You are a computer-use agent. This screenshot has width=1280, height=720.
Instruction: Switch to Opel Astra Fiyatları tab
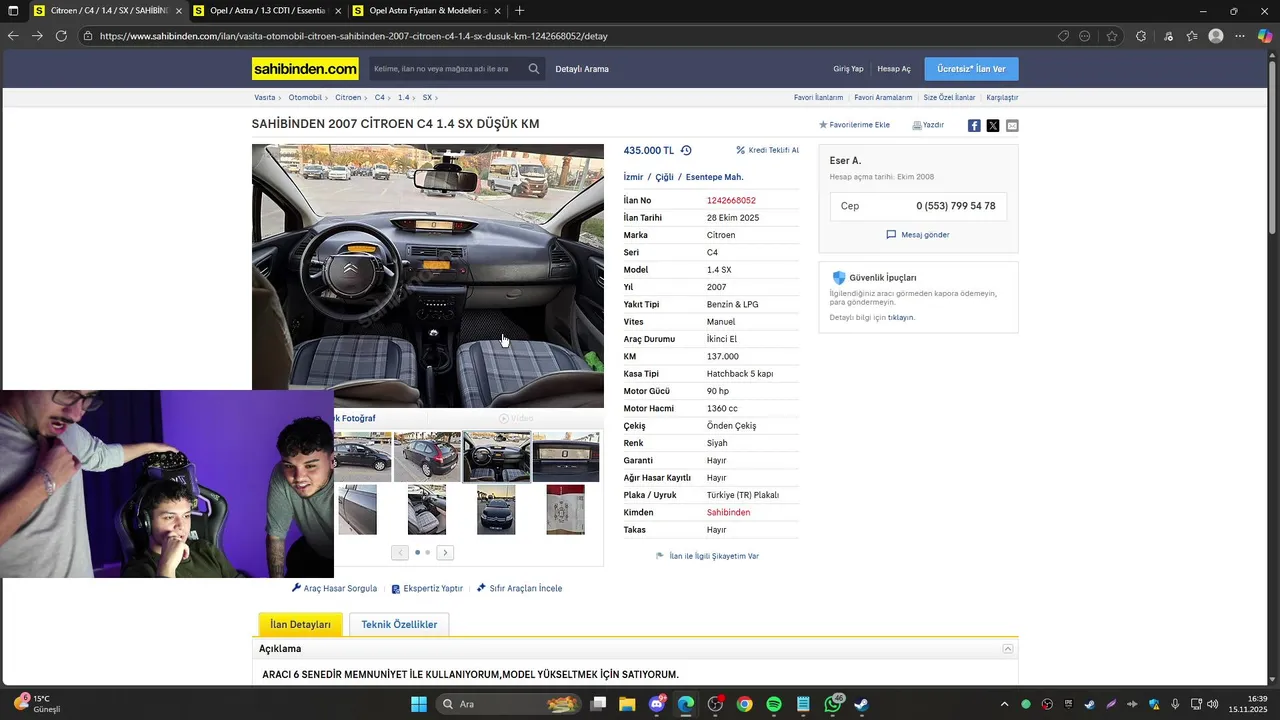[x=427, y=11]
